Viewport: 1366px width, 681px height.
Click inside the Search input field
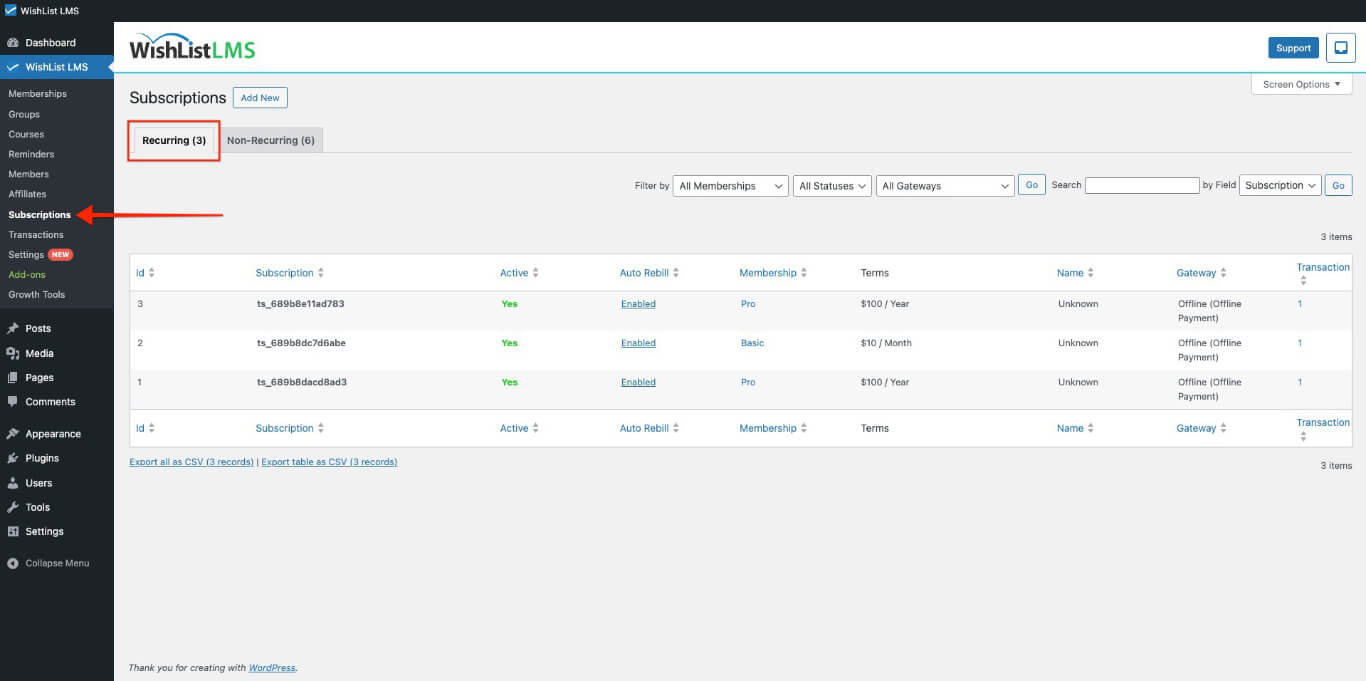coord(1142,185)
